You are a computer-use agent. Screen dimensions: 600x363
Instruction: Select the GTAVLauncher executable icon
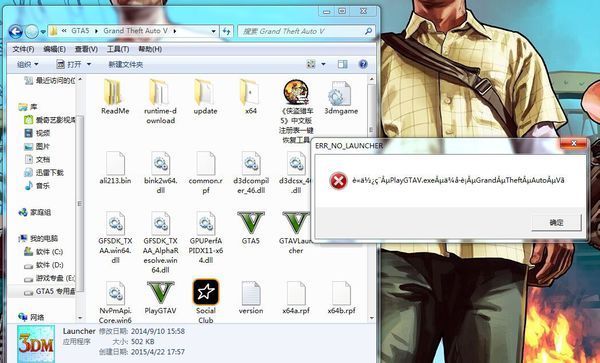click(296, 232)
